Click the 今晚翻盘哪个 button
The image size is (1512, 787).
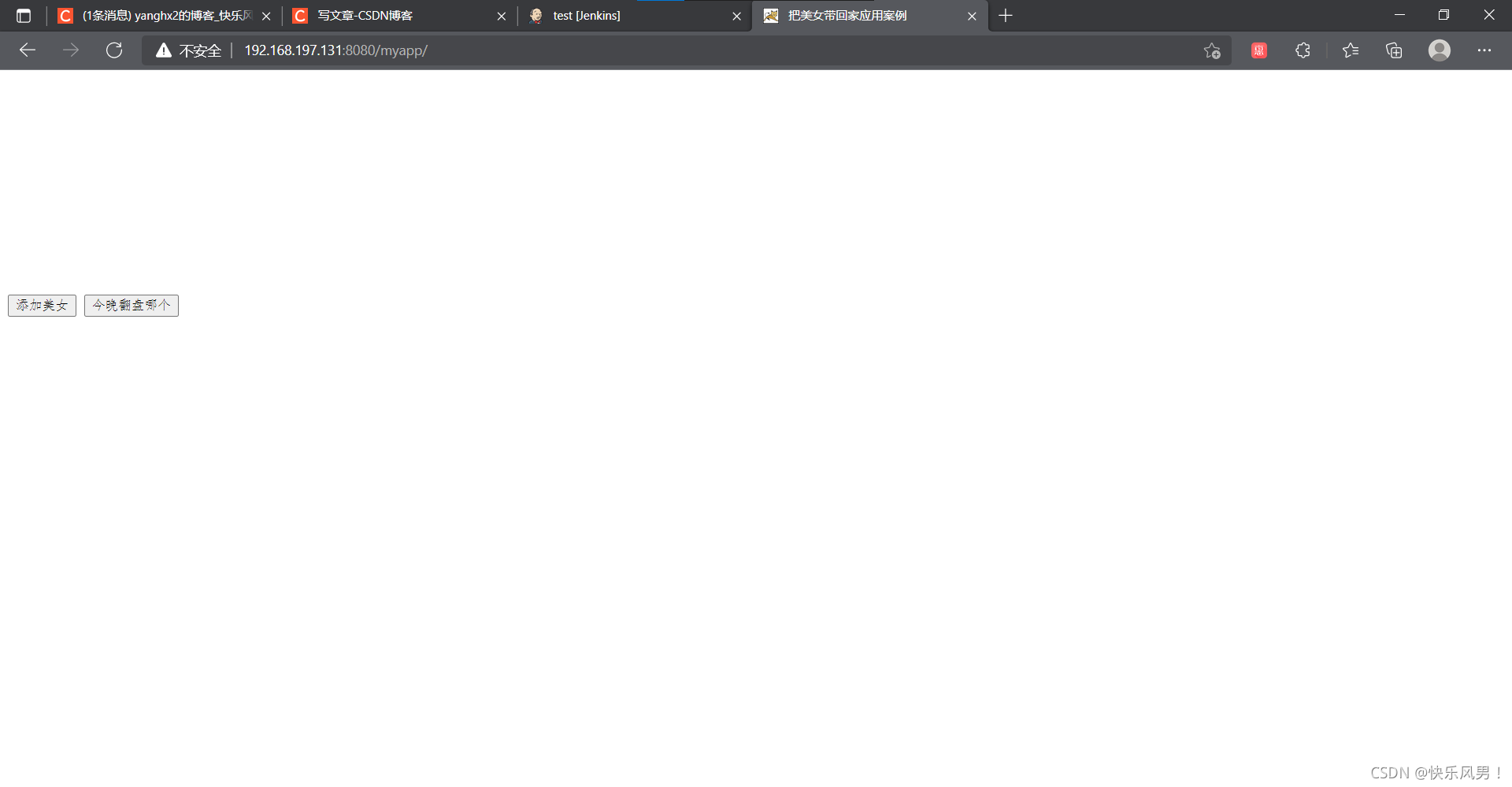click(132, 306)
